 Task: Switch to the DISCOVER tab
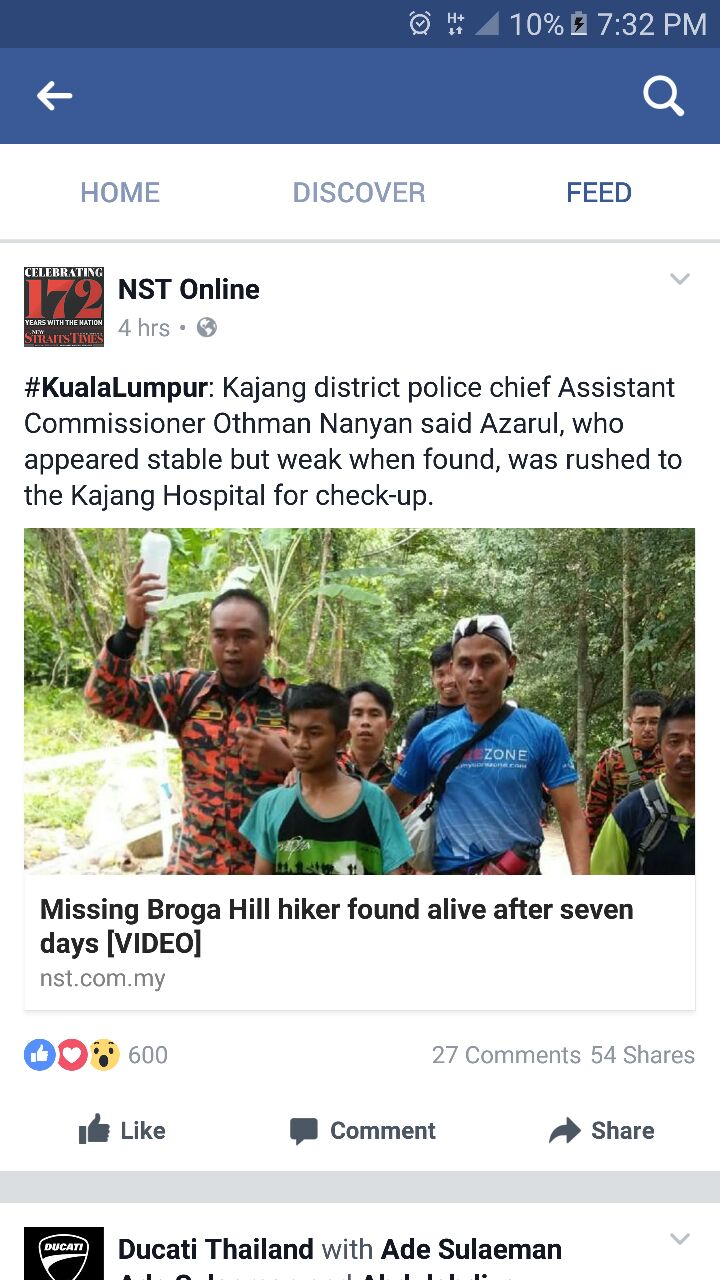tap(359, 192)
